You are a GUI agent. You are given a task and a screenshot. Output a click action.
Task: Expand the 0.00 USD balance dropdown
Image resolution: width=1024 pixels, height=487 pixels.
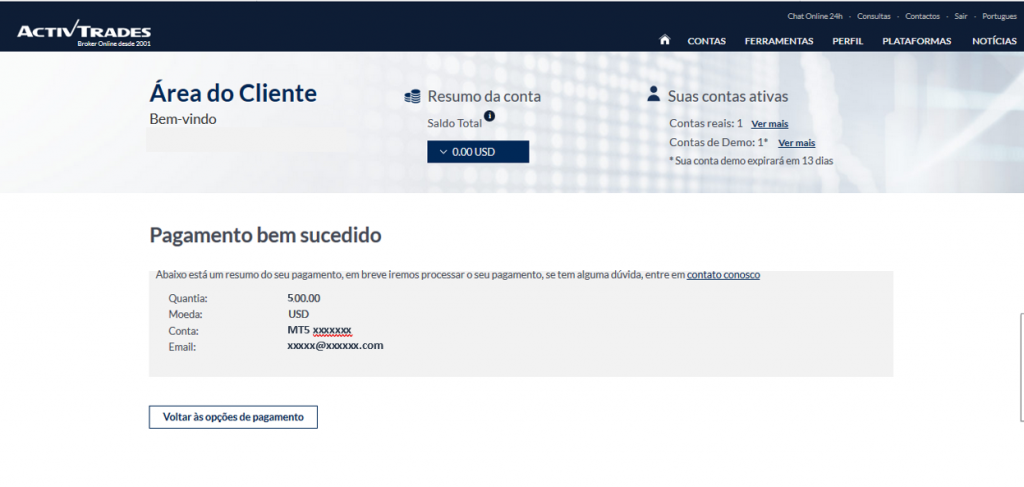(x=478, y=151)
